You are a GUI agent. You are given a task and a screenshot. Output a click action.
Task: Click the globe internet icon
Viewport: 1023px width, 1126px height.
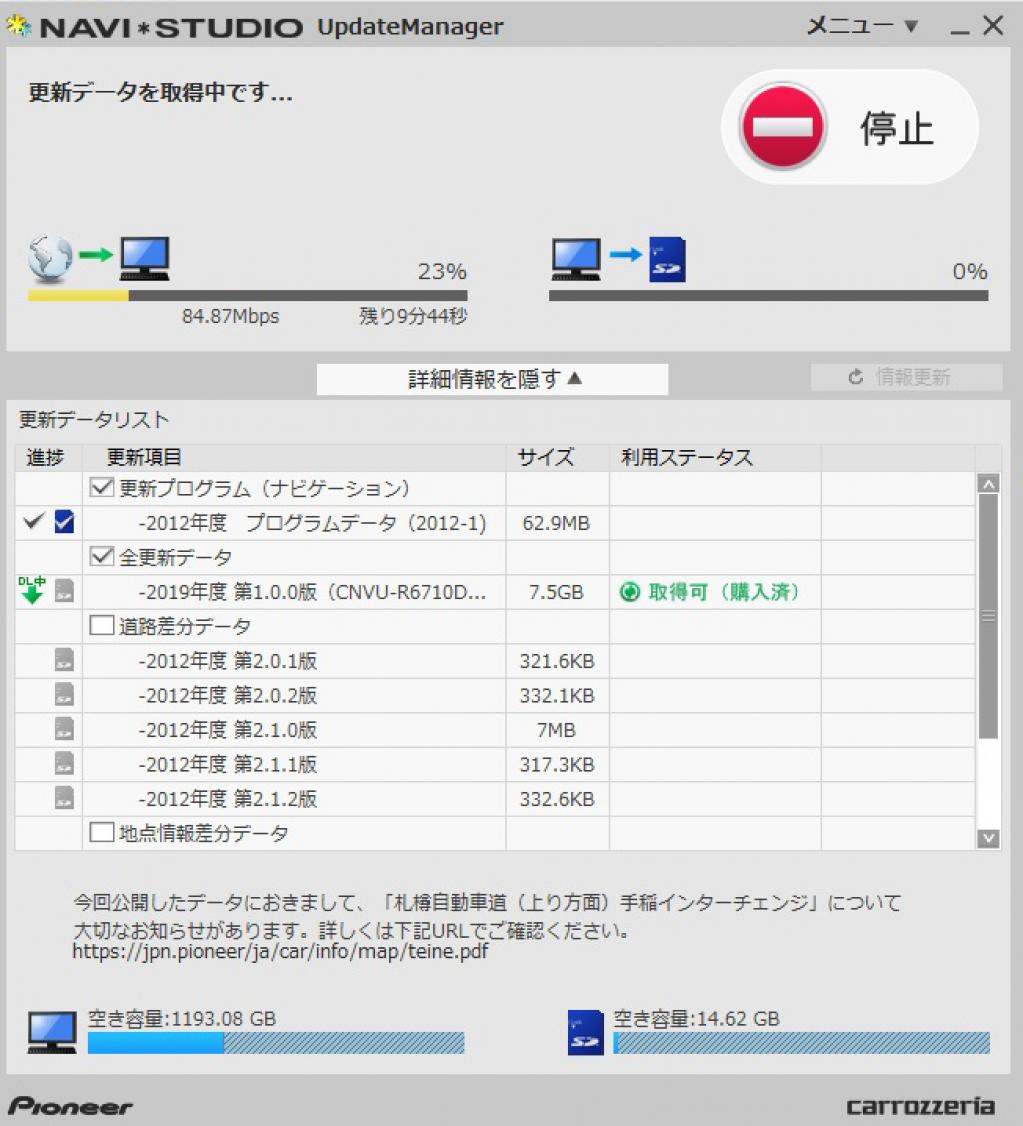click(50, 257)
